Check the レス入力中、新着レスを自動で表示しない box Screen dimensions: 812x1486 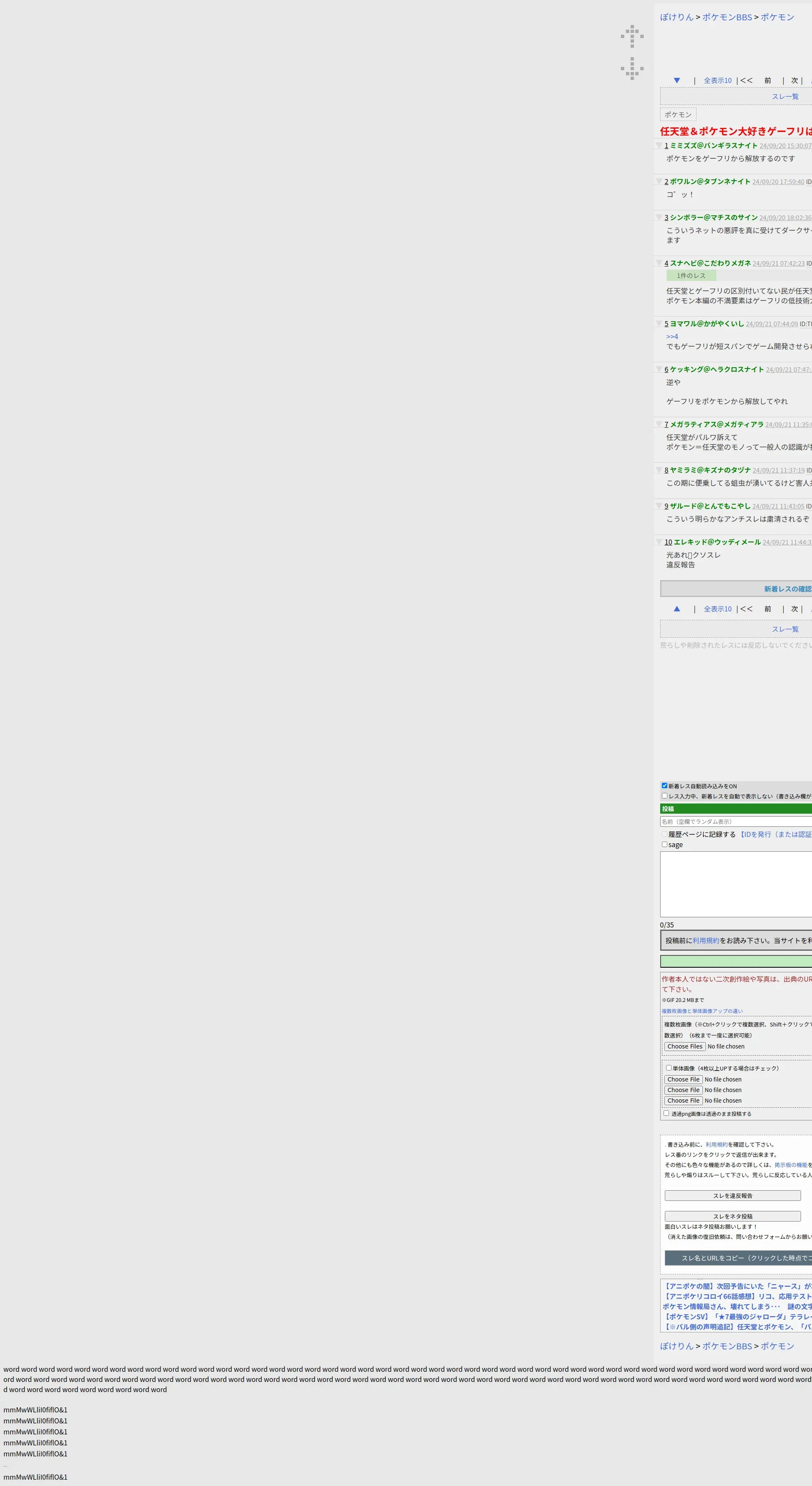664,796
